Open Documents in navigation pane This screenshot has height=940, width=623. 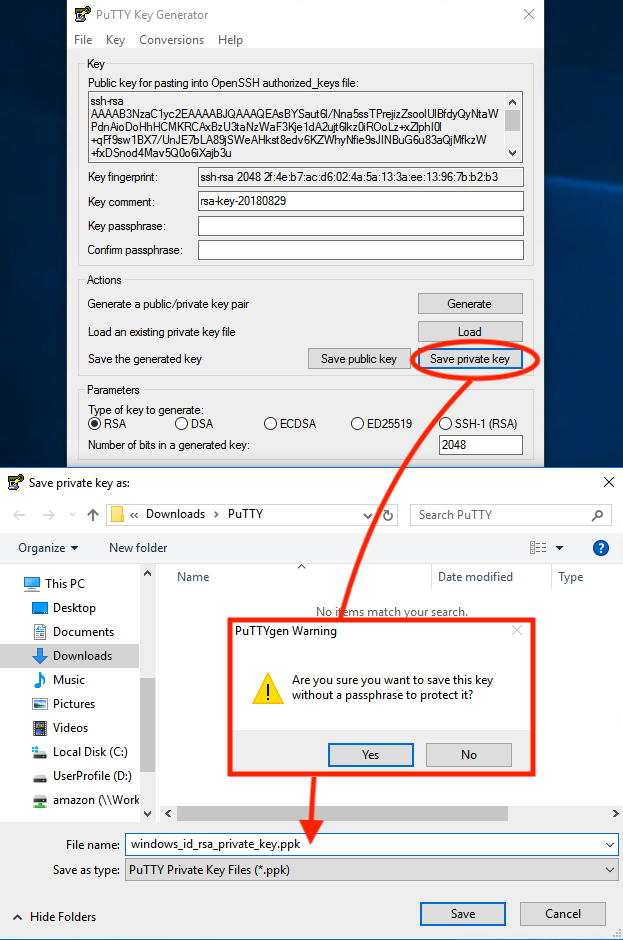click(x=73, y=631)
